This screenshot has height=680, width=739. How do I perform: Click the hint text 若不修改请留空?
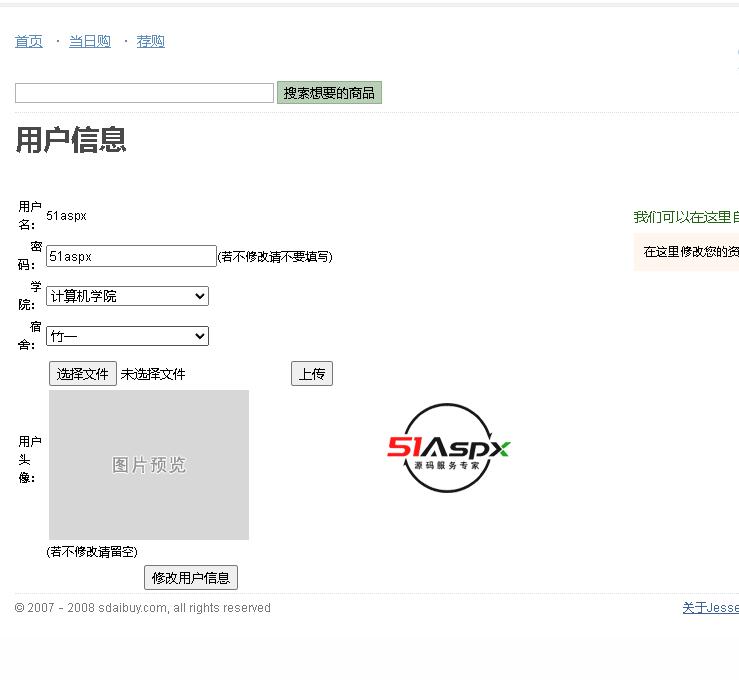(92, 552)
